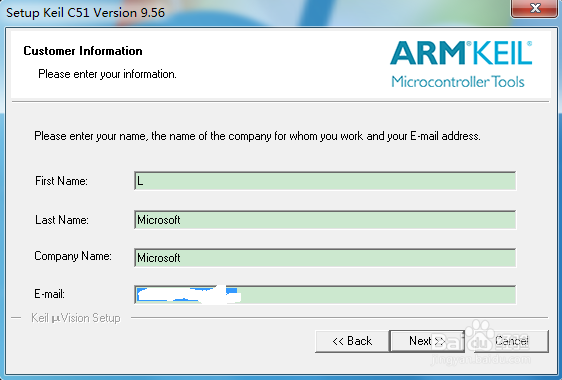Close the setup window with X
Screen dimensions: 562x380
[535, 8]
